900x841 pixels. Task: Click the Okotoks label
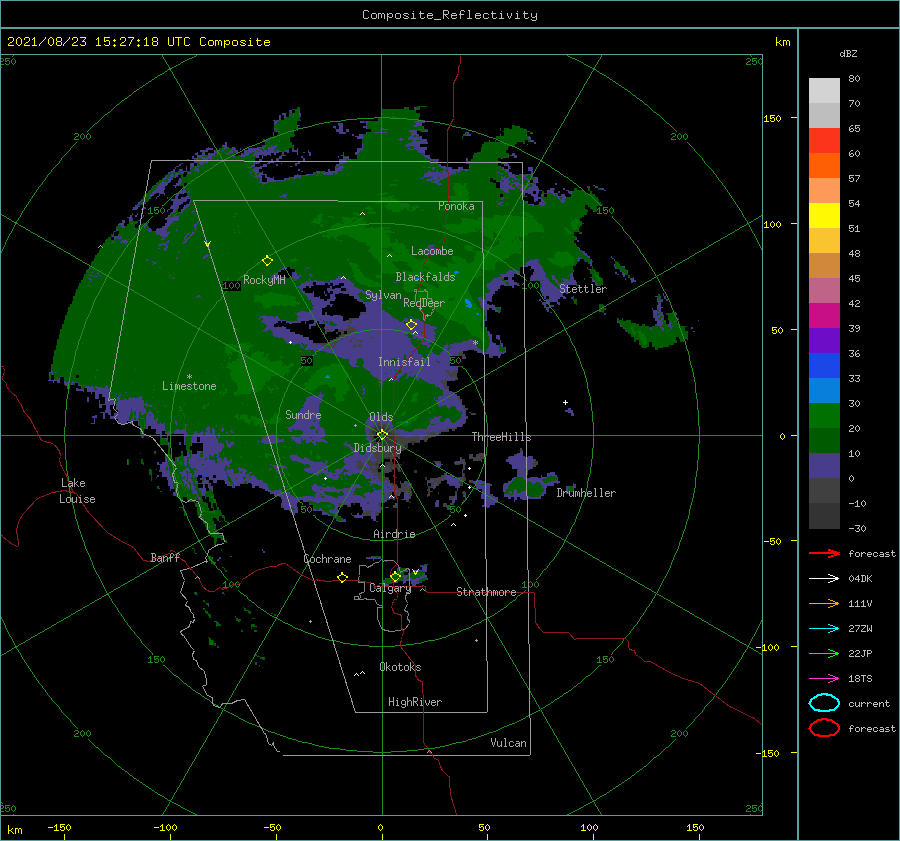point(400,667)
